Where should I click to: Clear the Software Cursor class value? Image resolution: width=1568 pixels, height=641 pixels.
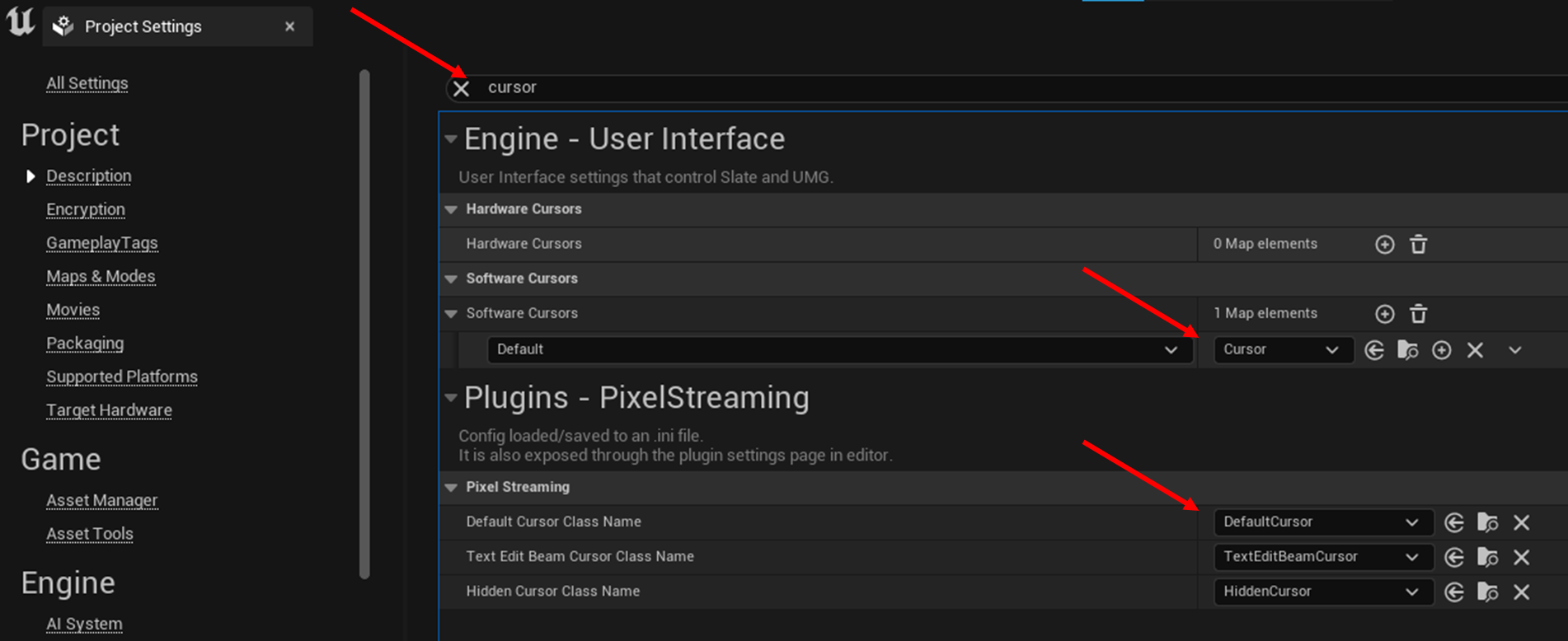(1476, 350)
